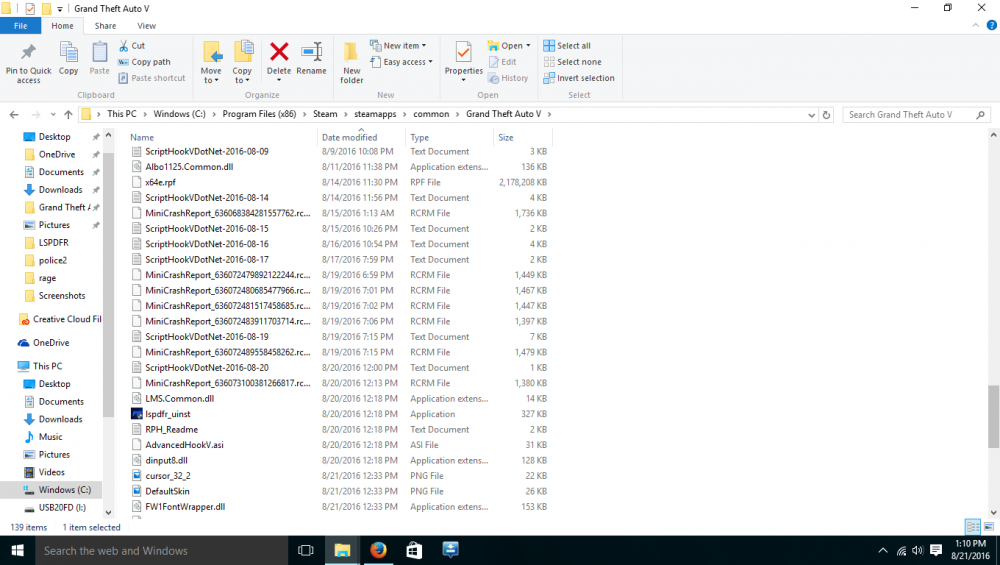1000x565 pixels.
Task: Select the dinput8.dll file
Action: tap(166, 460)
